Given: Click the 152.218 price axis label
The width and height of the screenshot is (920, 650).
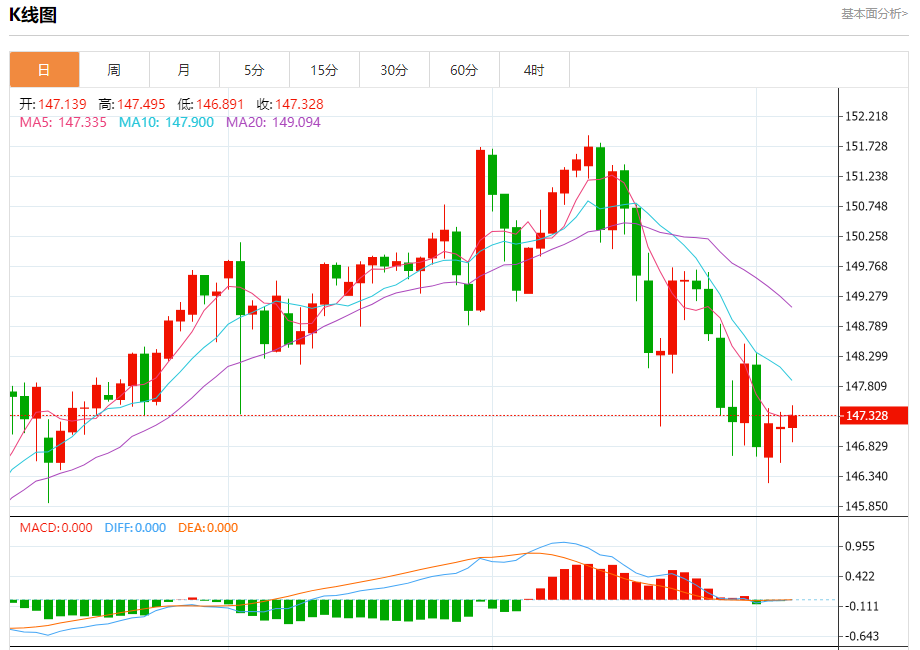Looking at the screenshot, I should 866,116.
